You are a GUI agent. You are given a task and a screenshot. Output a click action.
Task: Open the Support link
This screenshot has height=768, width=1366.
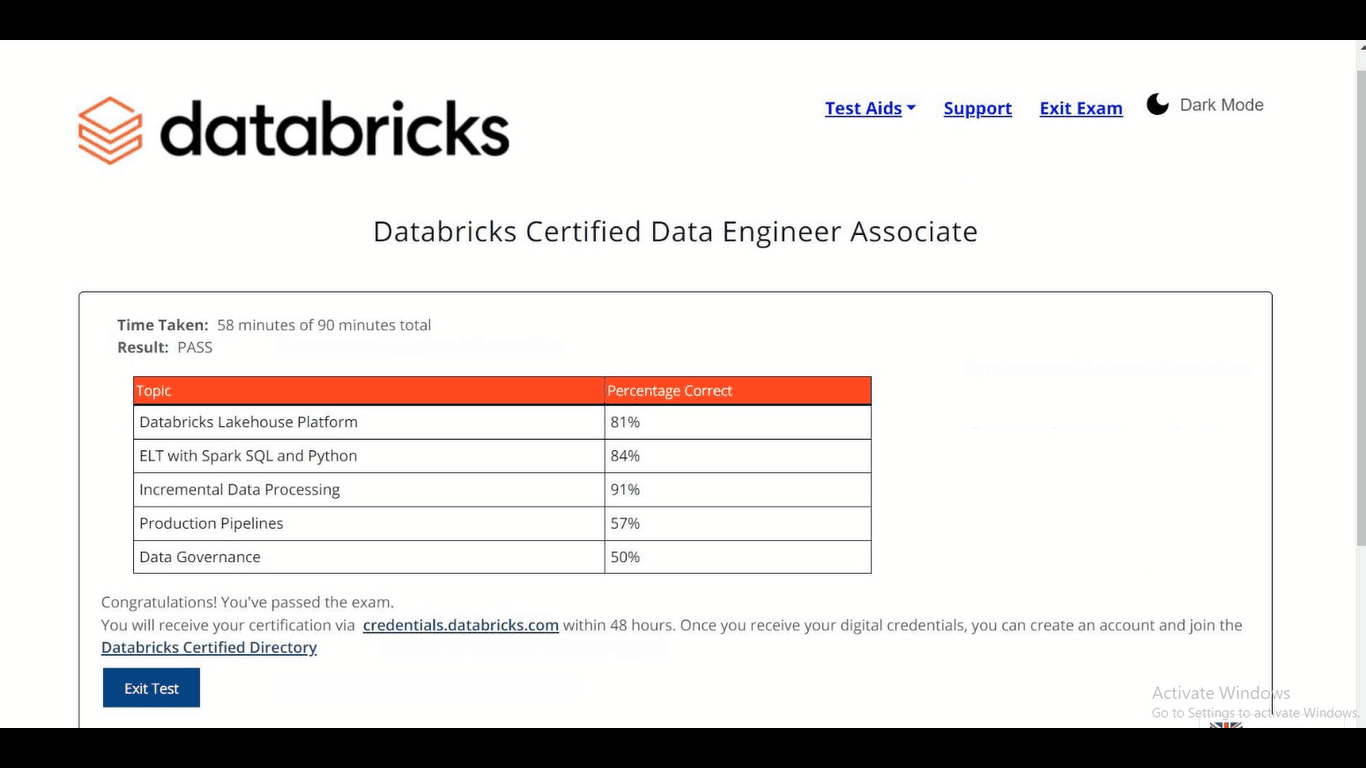tap(977, 108)
